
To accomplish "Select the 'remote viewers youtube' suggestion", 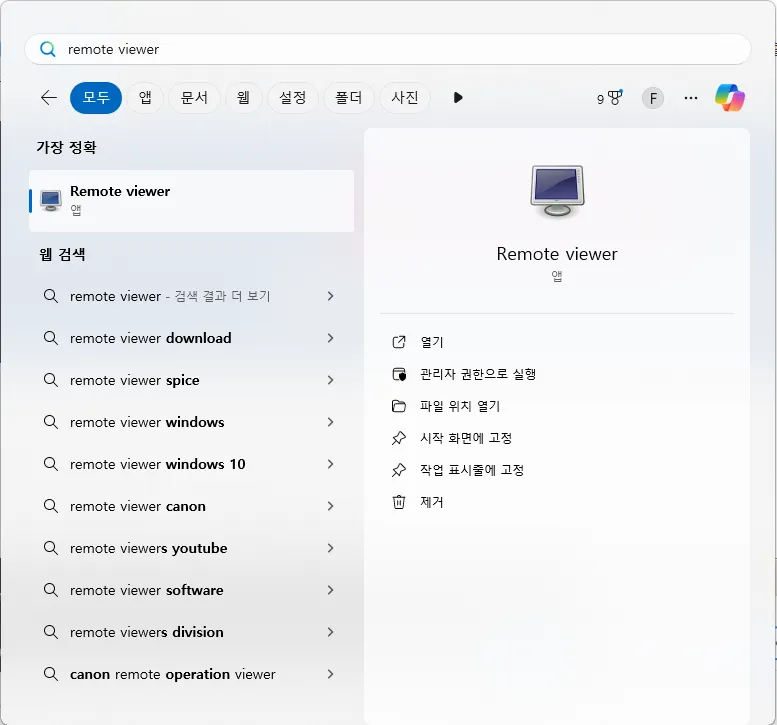I will point(191,548).
